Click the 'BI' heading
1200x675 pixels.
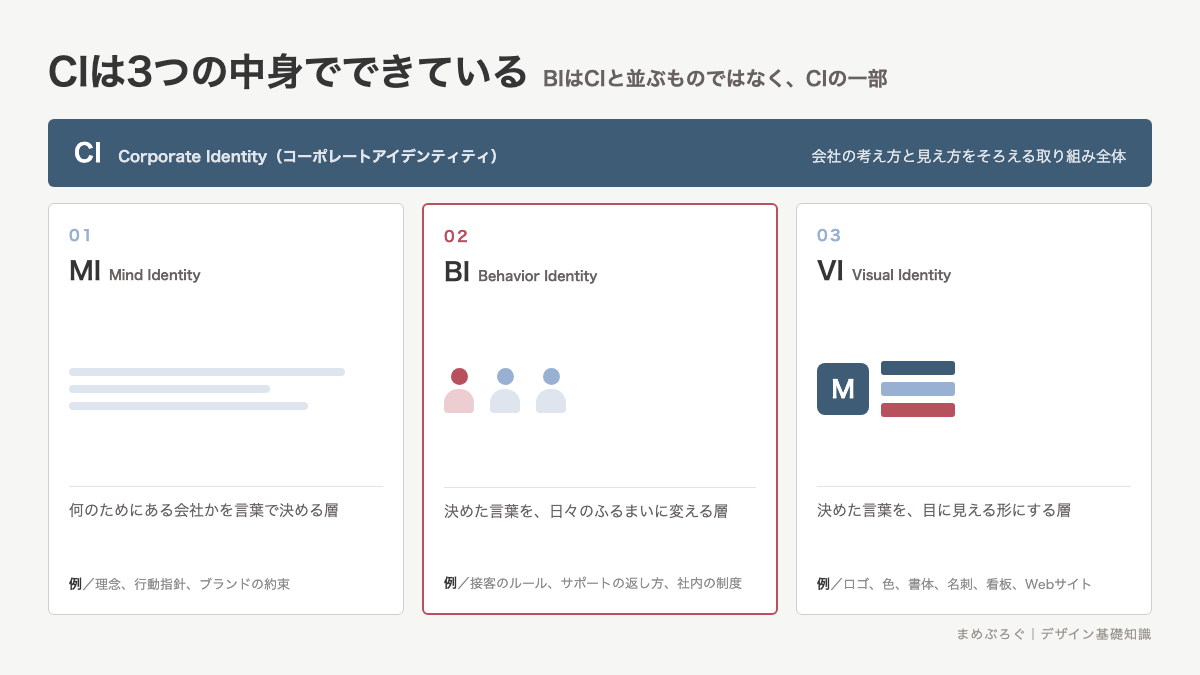457,273
